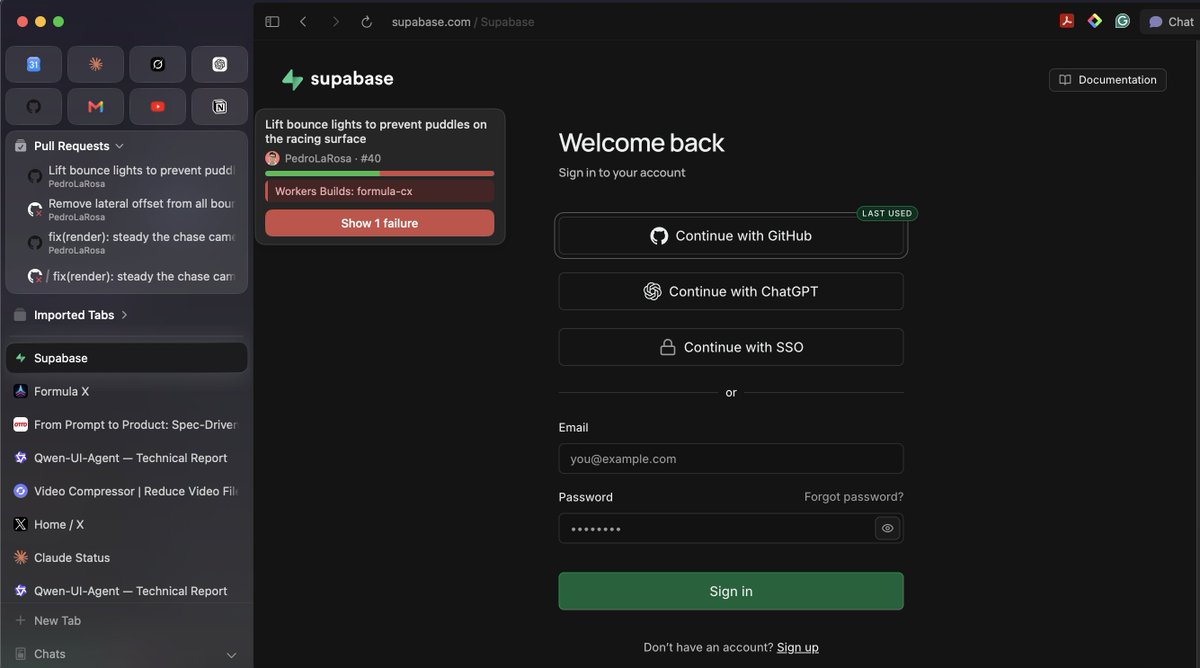The width and height of the screenshot is (1200, 668).
Task: Continue with ChatGPT sign-in
Action: point(731,291)
